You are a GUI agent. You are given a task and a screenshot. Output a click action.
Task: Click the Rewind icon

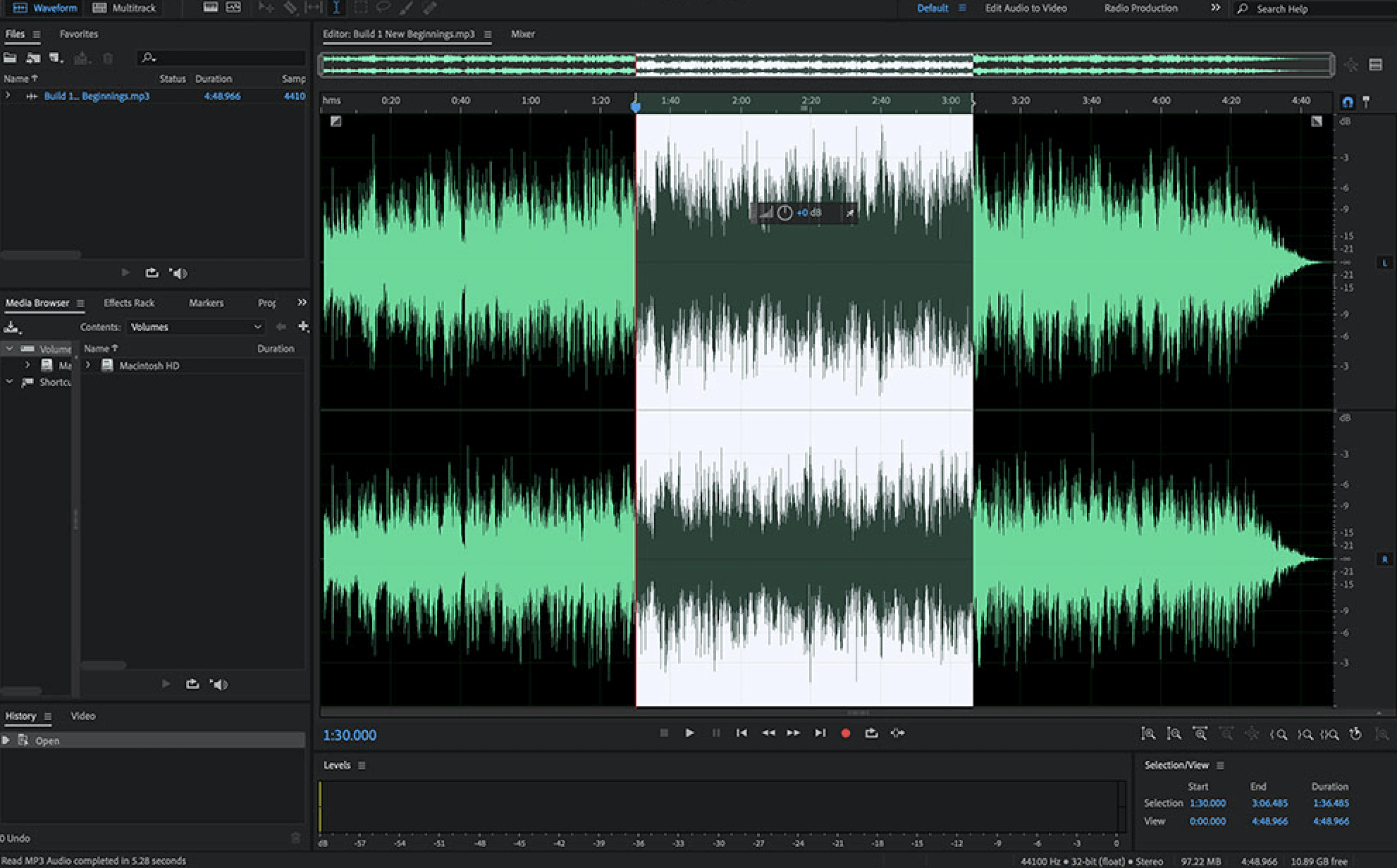point(767,733)
